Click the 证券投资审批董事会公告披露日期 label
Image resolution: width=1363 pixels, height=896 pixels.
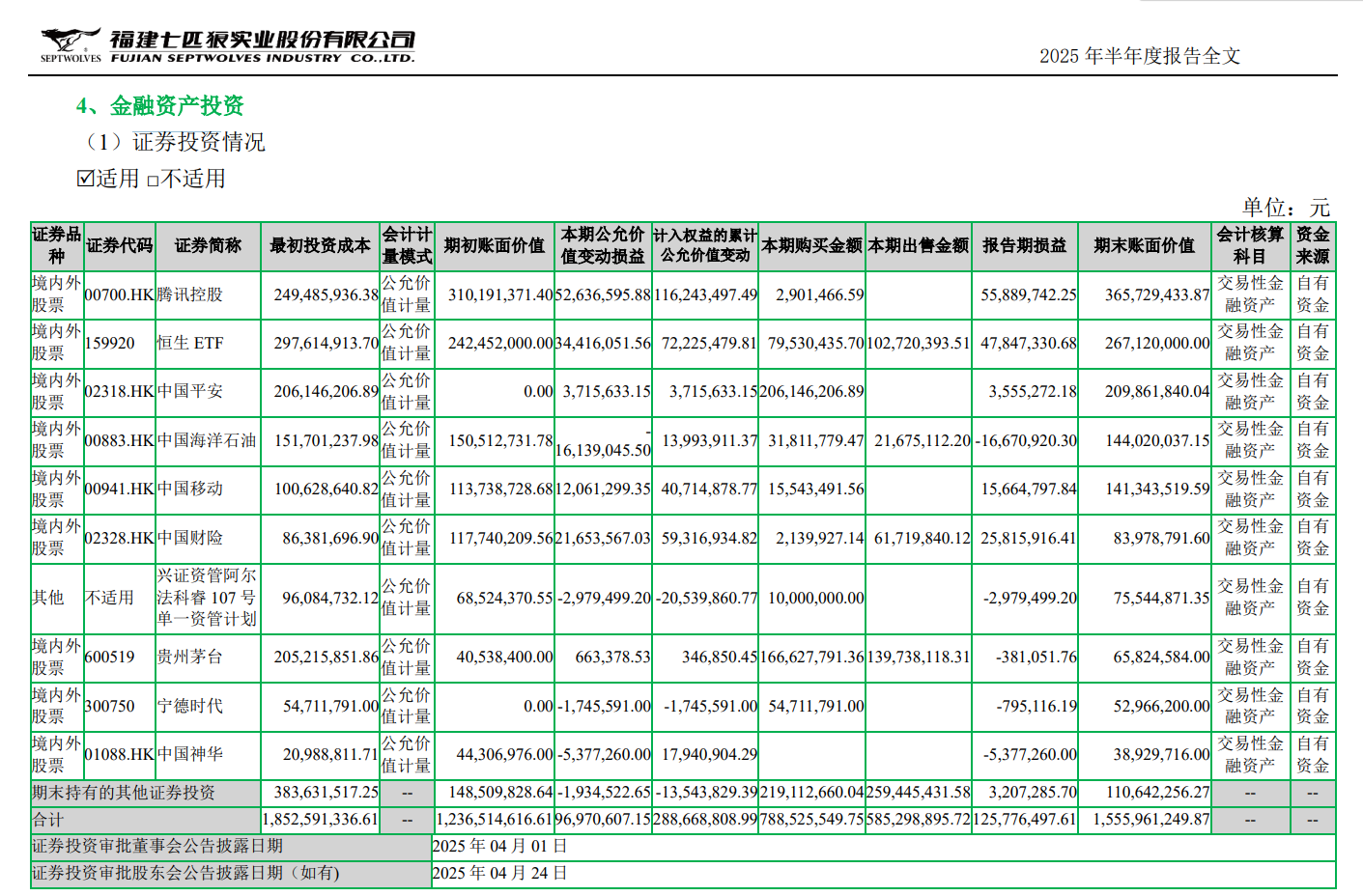tap(157, 846)
